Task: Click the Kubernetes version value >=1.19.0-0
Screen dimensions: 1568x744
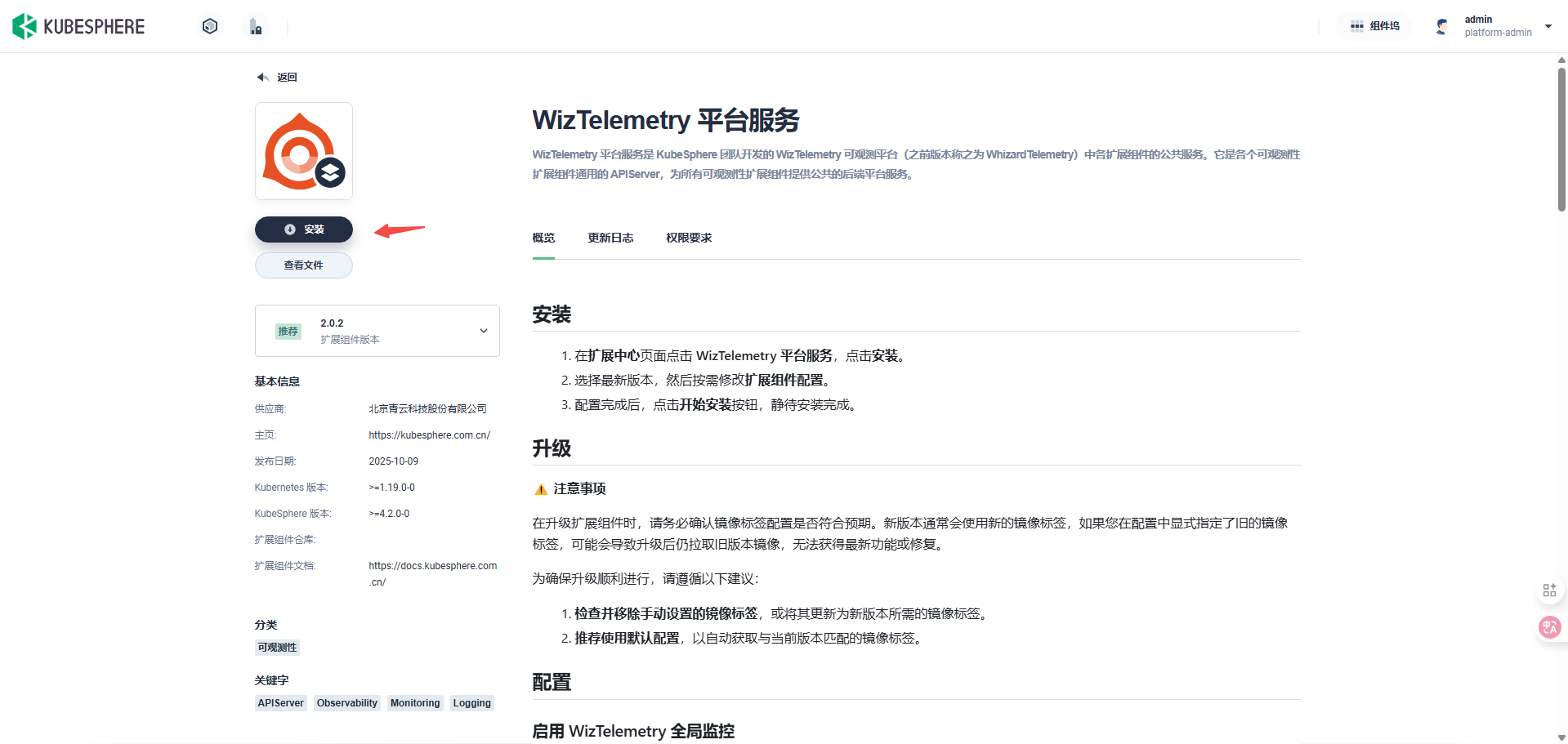Action: [391, 488]
